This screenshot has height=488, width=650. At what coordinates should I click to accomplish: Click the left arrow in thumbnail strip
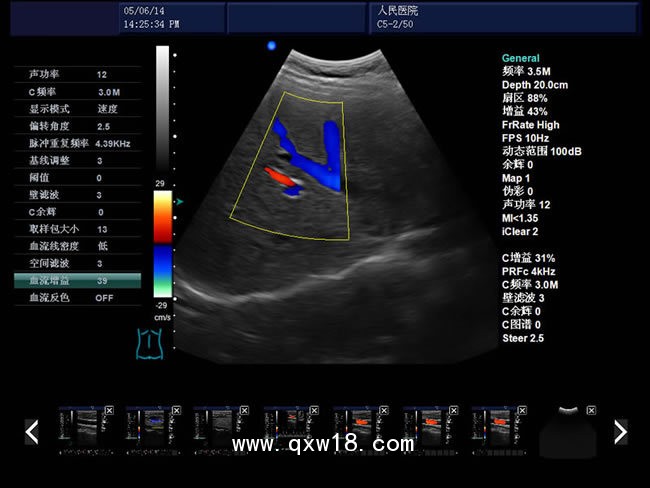(x=32, y=432)
